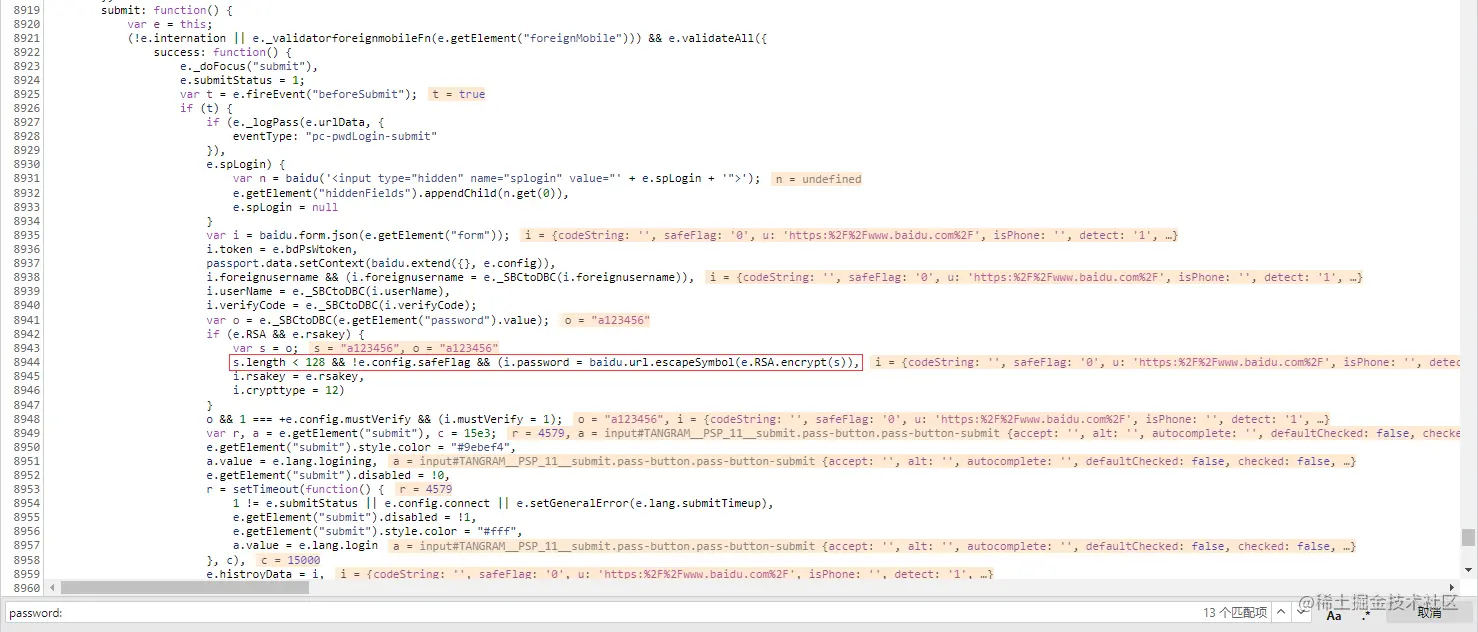
Task: Click the "n = undefined" inline value
Action: point(817,179)
